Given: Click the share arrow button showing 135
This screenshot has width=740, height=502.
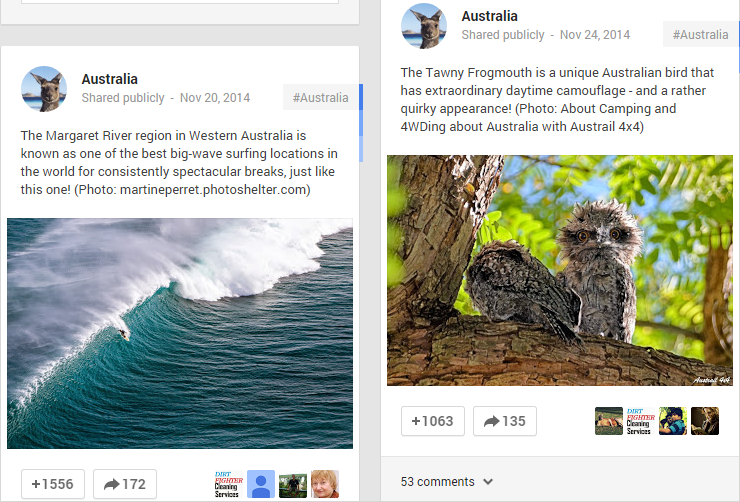Looking at the screenshot, I should tap(505, 421).
